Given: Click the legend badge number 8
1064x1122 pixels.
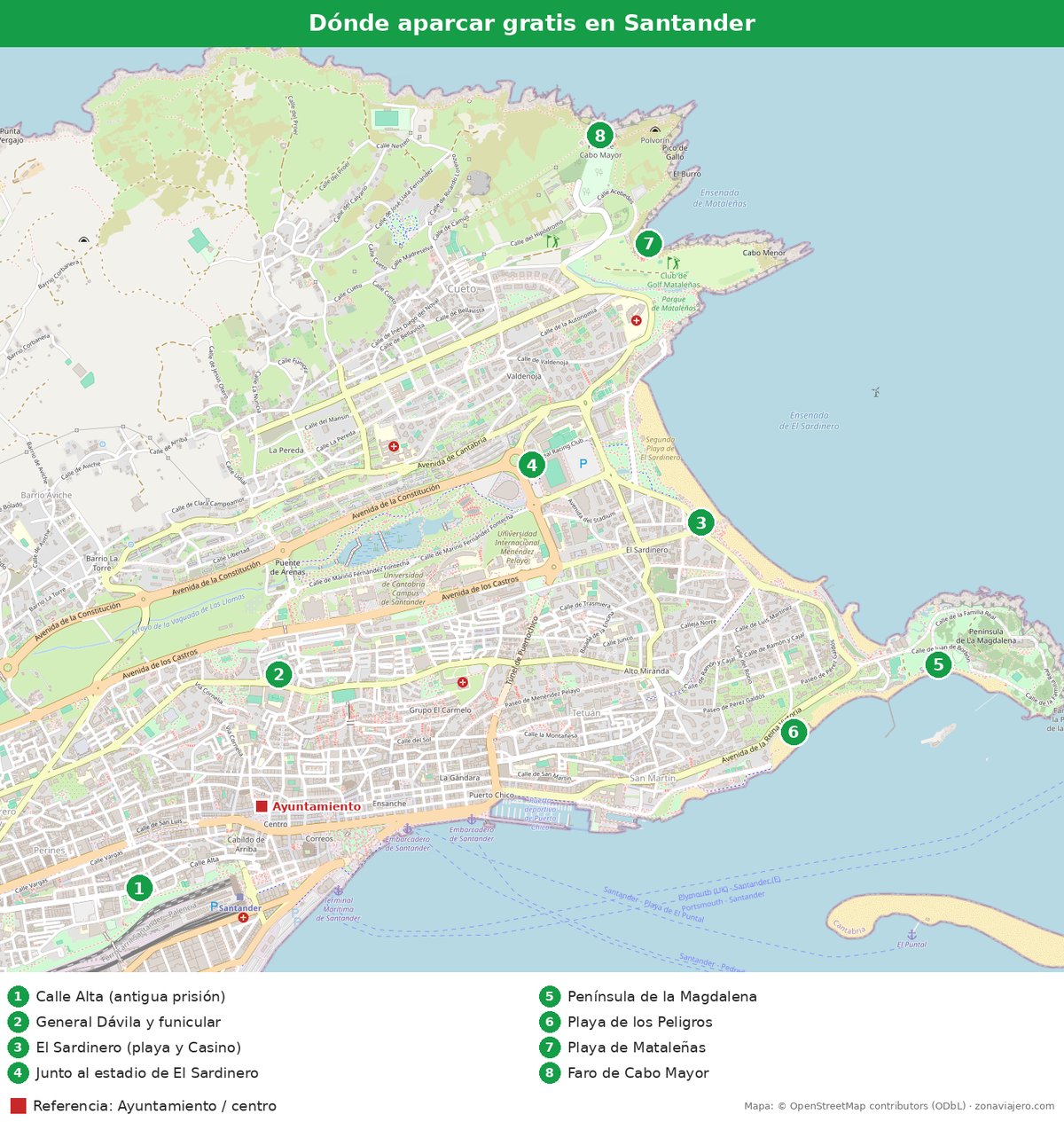Looking at the screenshot, I should [x=550, y=1073].
